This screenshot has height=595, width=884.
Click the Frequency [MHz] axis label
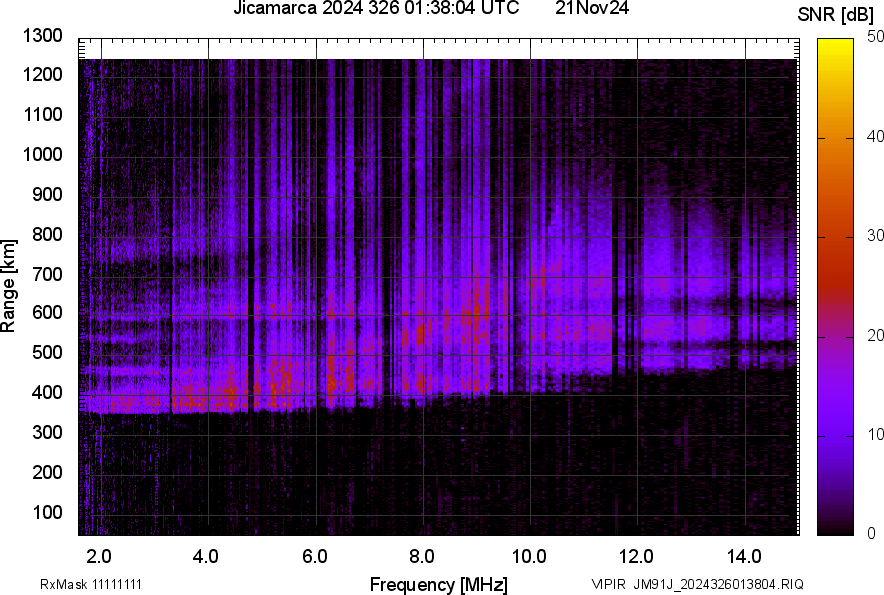(438, 584)
